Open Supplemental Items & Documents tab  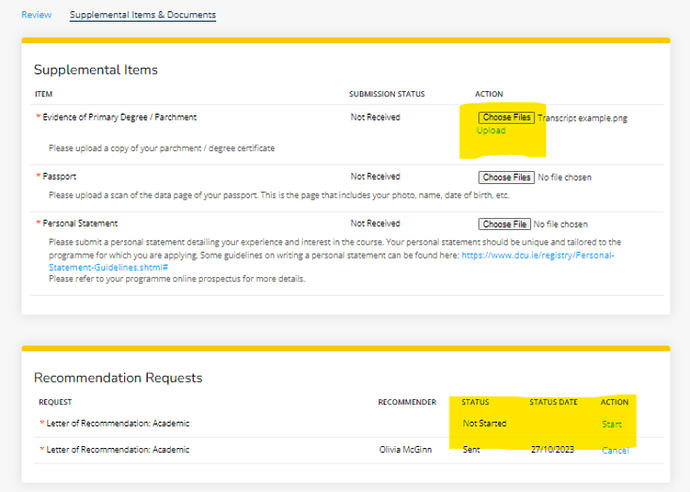(142, 15)
